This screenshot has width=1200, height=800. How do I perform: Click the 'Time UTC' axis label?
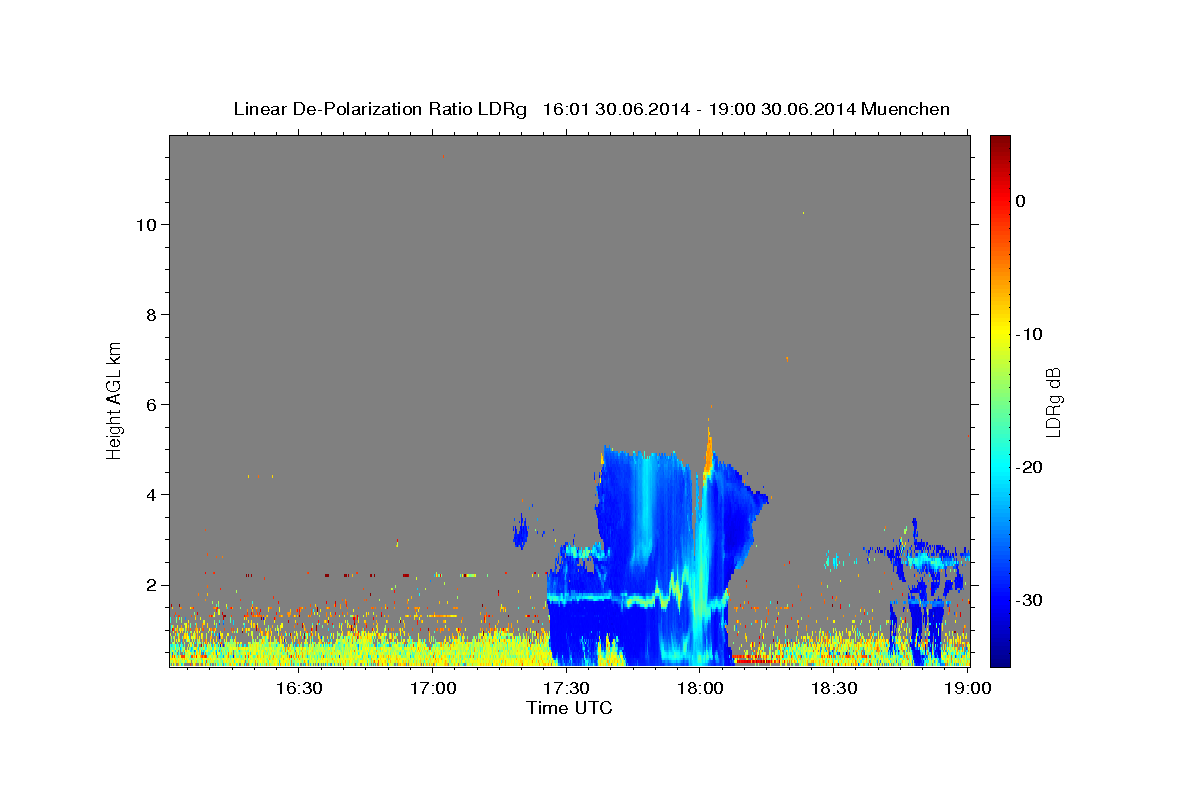pos(569,708)
